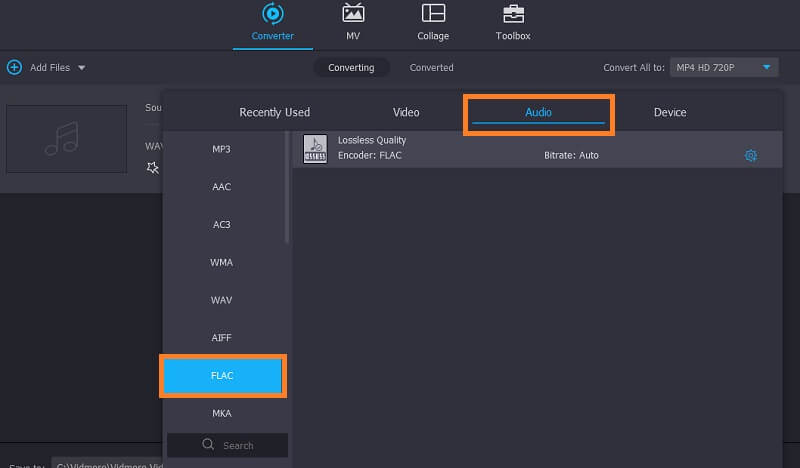This screenshot has height=468, width=800.
Task: Click the star edit icon on file
Action: [x=152, y=168]
